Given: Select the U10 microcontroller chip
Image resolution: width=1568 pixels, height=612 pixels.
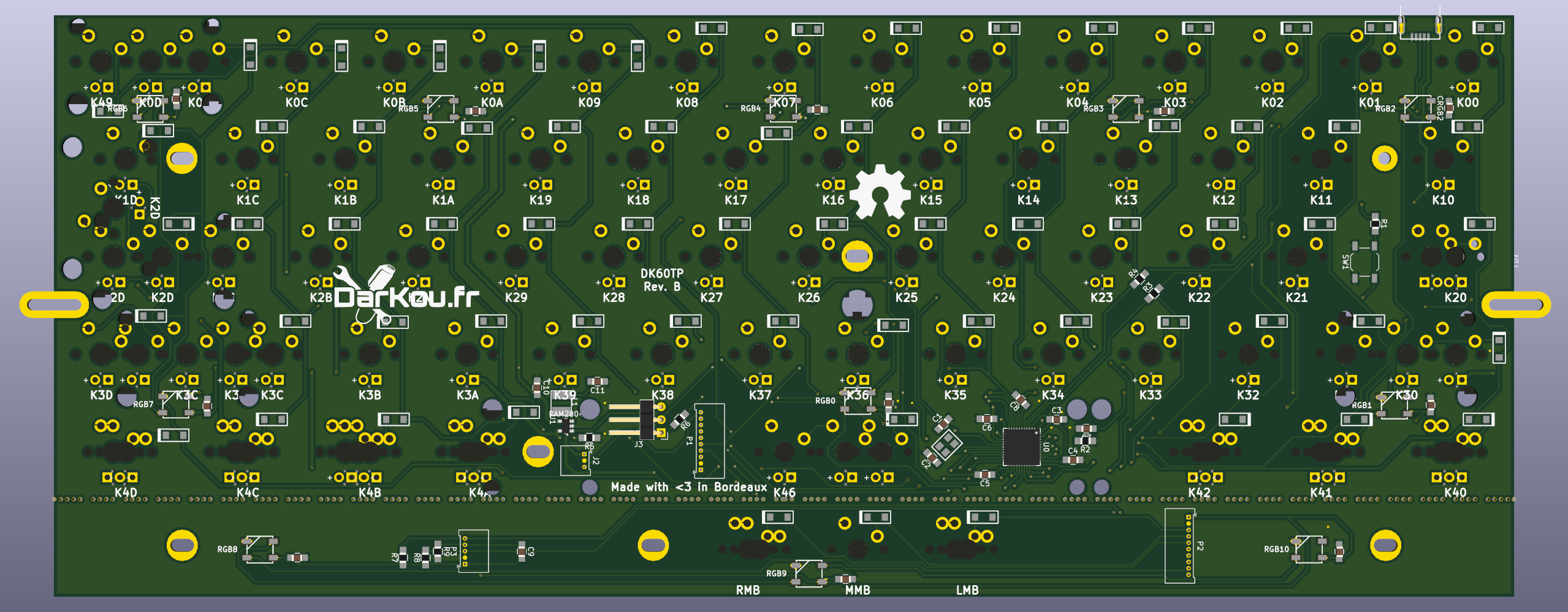Looking at the screenshot, I should click(1022, 447).
